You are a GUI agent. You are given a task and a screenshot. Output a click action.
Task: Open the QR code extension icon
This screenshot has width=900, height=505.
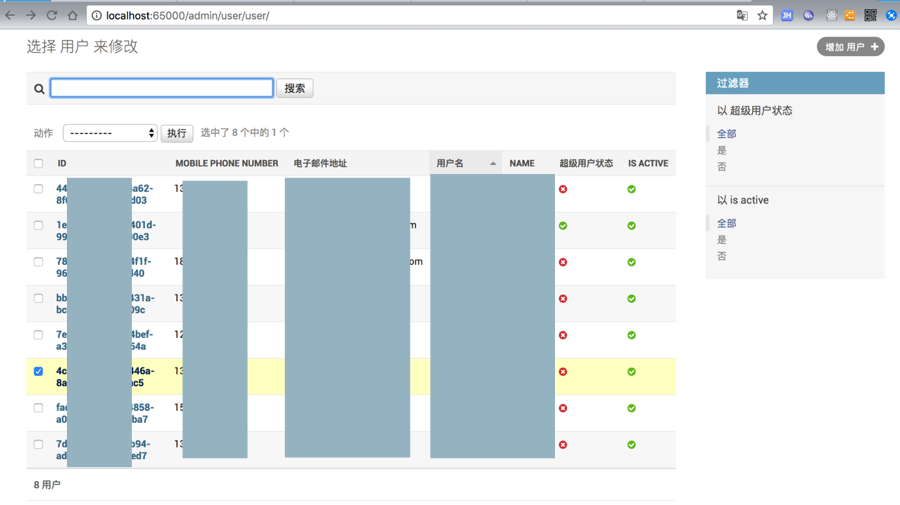click(871, 15)
